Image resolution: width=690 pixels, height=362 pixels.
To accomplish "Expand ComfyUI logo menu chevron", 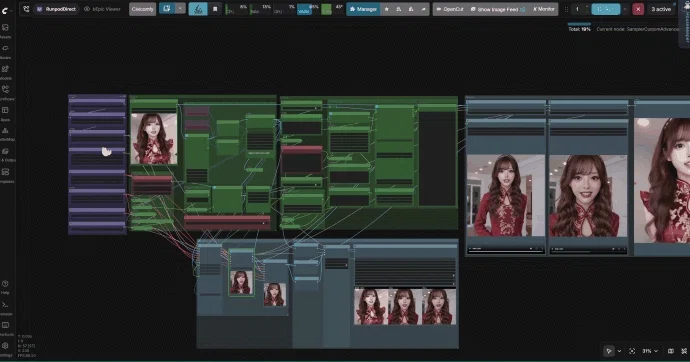I will [11, 10].
